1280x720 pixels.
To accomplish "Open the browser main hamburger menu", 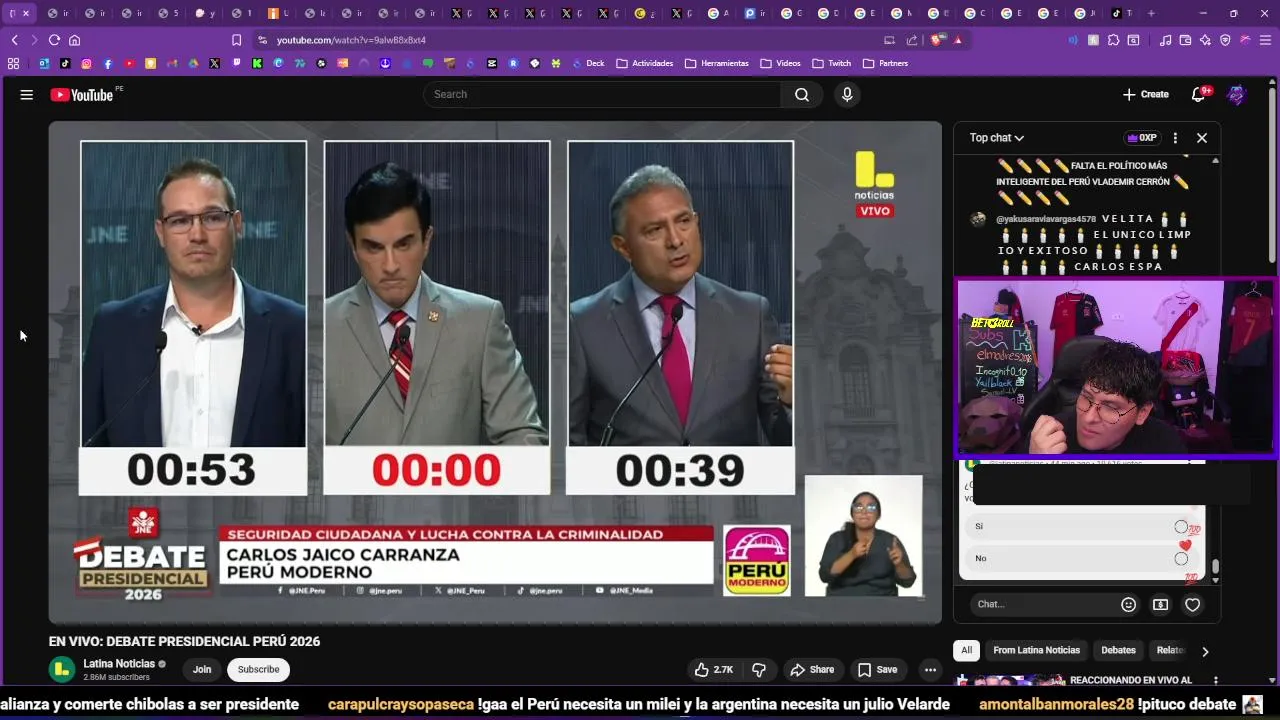I will pos(1265,40).
